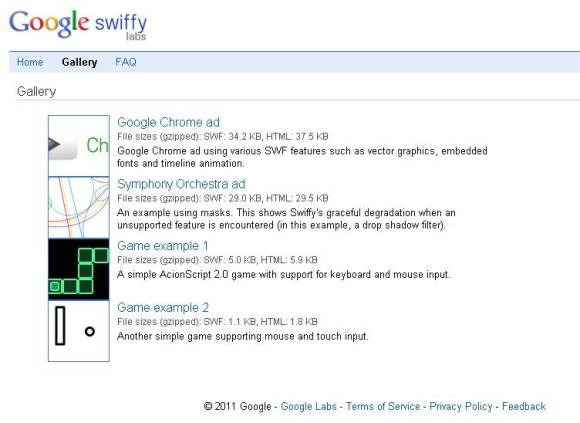The width and height of the screenshot is (580, 423).
Task: Open the Symphony Orchestra ad title link
Action: click(181, 184)
